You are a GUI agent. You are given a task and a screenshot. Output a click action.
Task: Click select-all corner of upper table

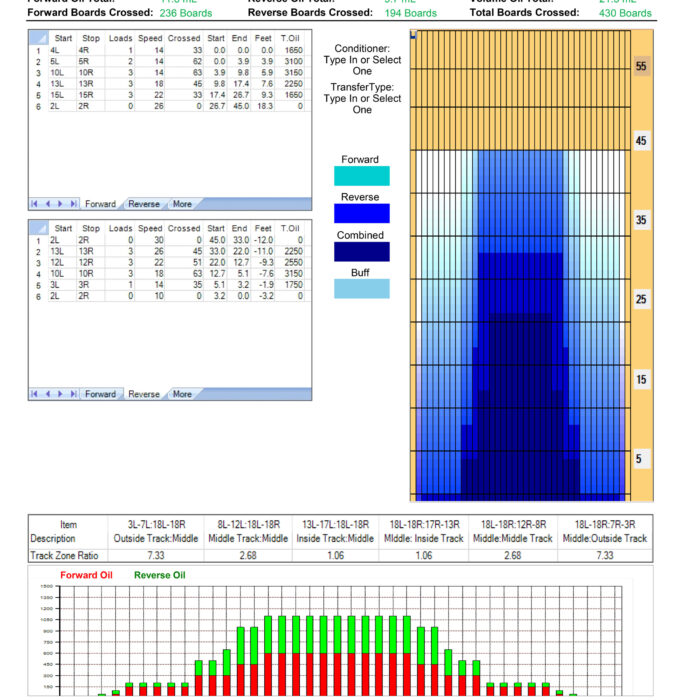click(x=39, y=38)
